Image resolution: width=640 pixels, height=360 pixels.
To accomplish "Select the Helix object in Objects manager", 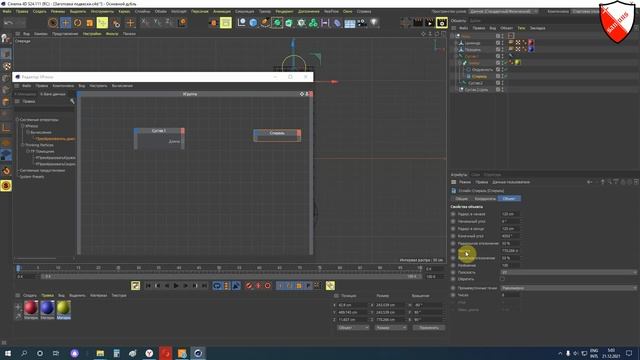I will [479, 76].
